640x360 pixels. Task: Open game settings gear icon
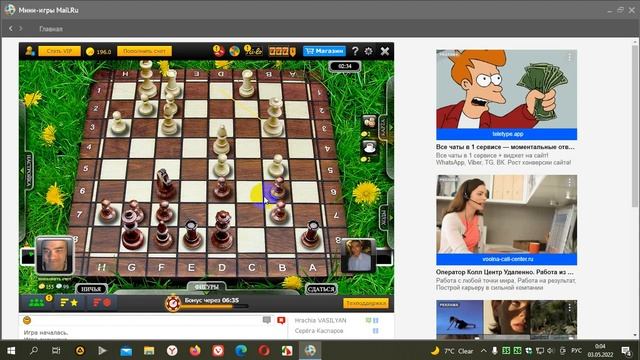pyautogui.click(x=369, y=51)
